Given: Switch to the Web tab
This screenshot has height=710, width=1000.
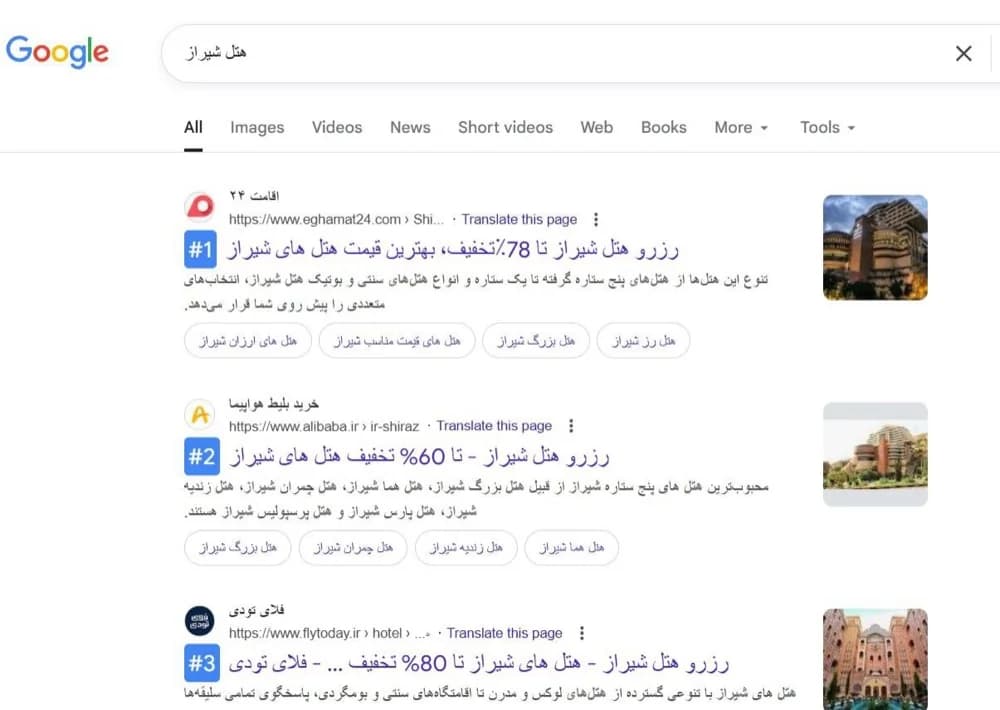Looking at the screenshot, I should click(x=596, y=128).
